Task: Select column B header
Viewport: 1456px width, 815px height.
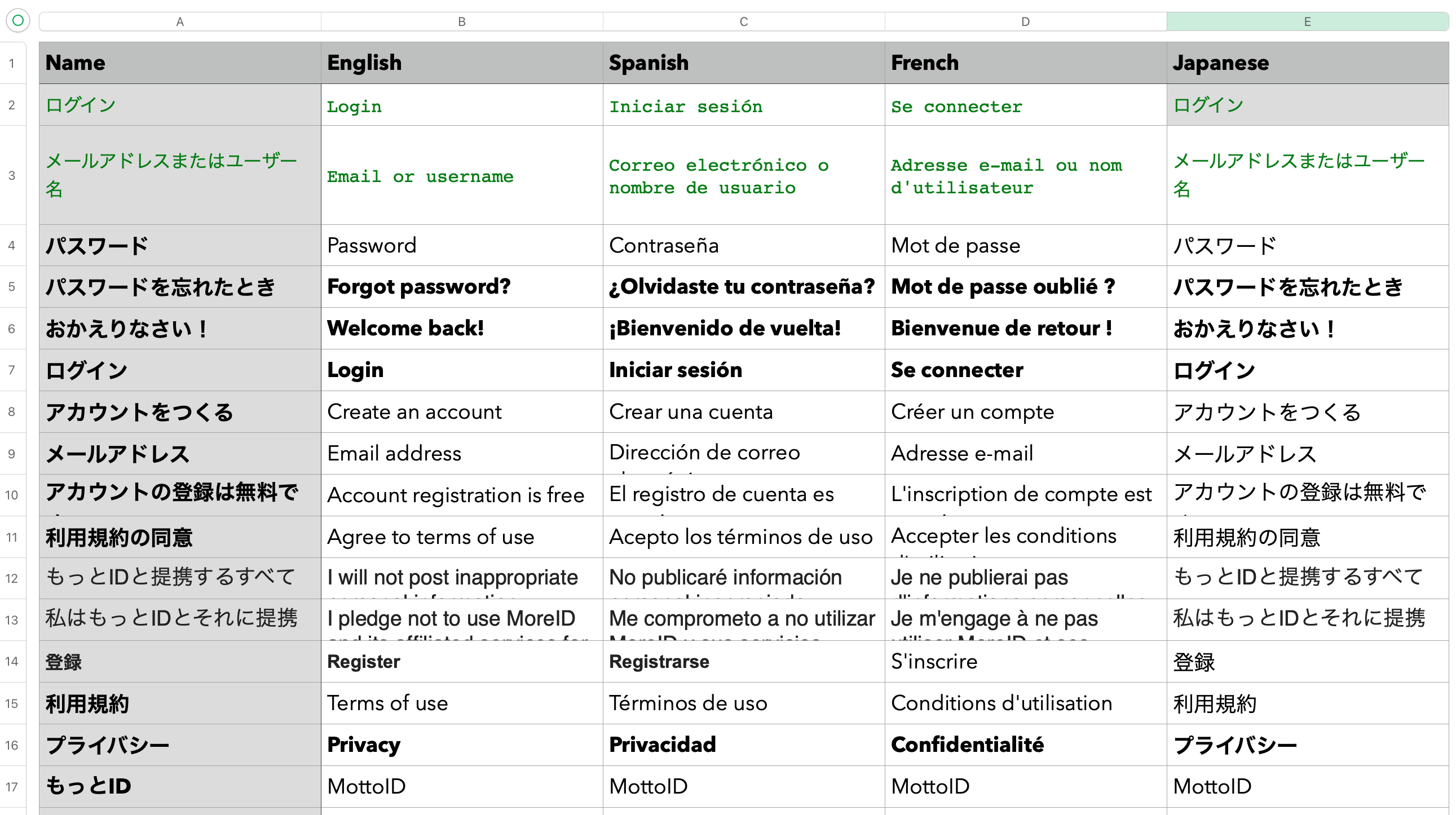Action: (461, 21)
